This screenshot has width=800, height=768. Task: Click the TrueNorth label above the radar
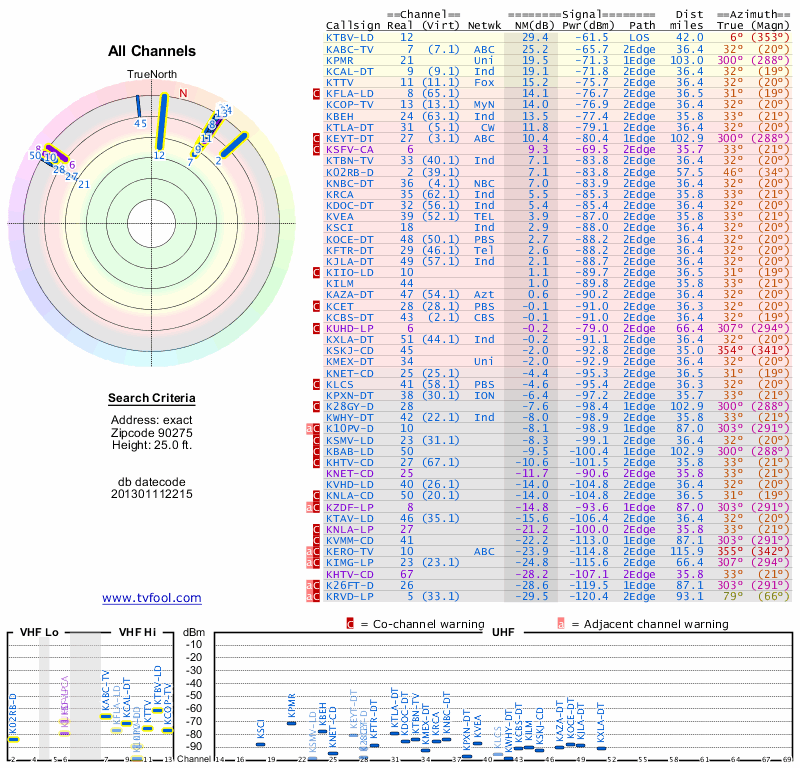(x=152, y=75)
